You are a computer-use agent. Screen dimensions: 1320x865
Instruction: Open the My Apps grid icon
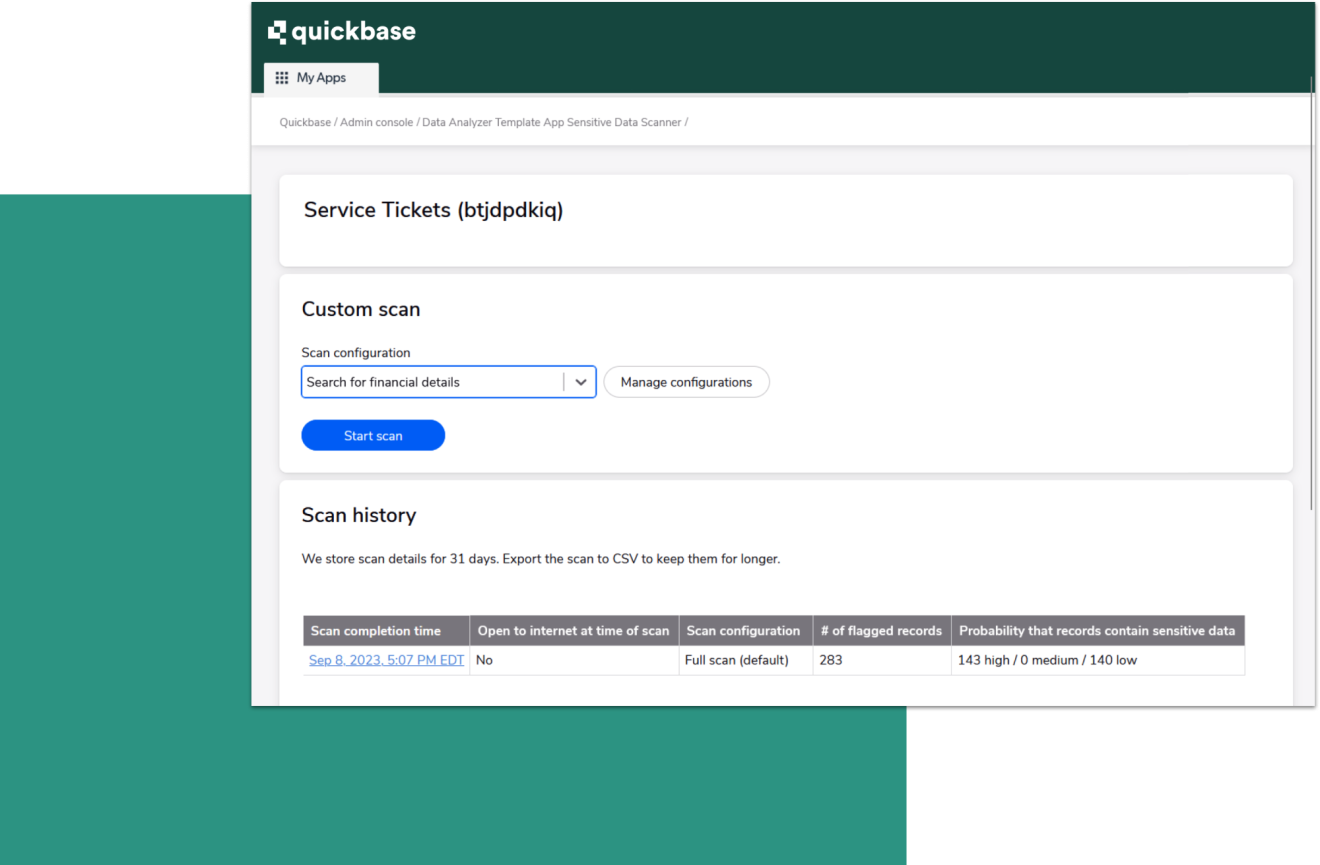click(x=283, y=77)
